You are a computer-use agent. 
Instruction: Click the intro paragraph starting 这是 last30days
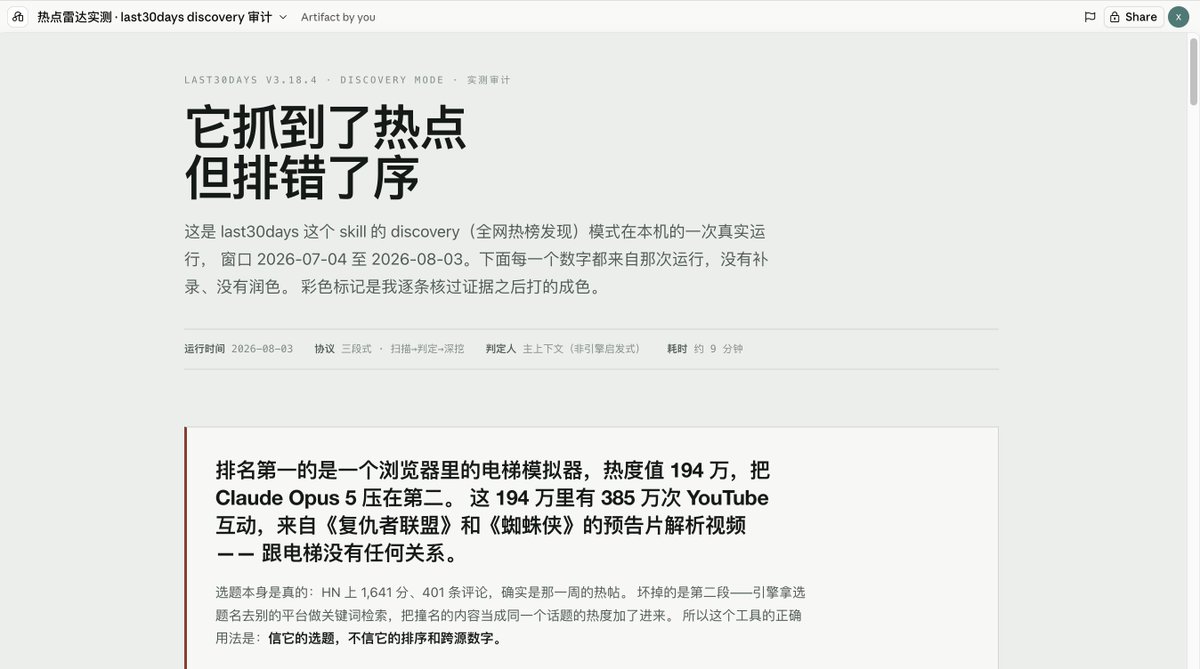(476, 259)
